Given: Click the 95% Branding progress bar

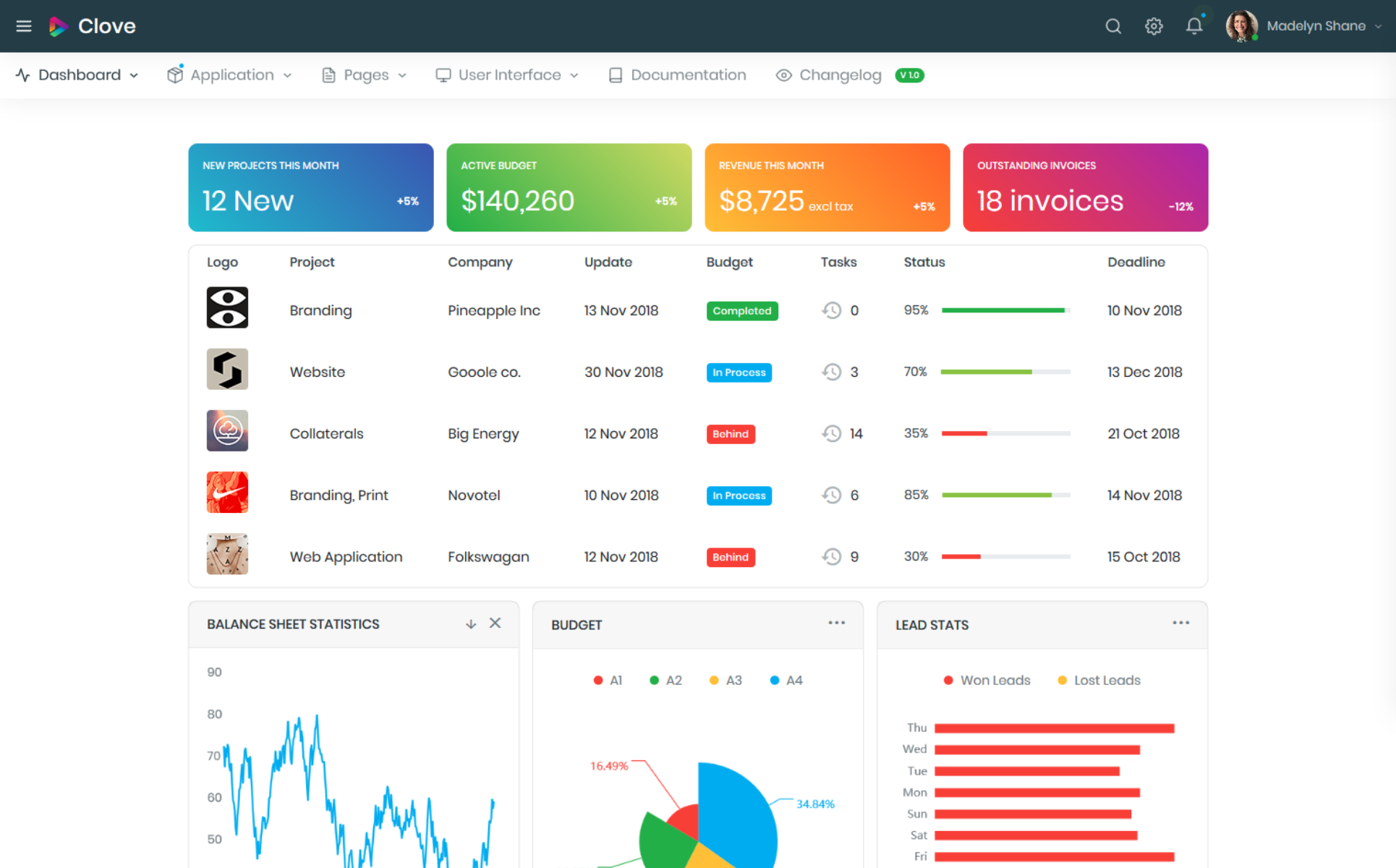Looking at the screenshot, I should tap(1006, 310).
